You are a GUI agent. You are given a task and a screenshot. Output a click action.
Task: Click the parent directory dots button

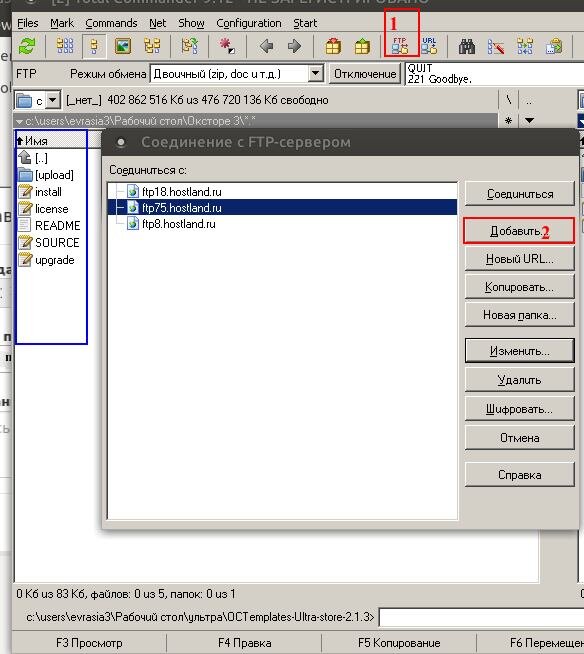tap(529, 100)
